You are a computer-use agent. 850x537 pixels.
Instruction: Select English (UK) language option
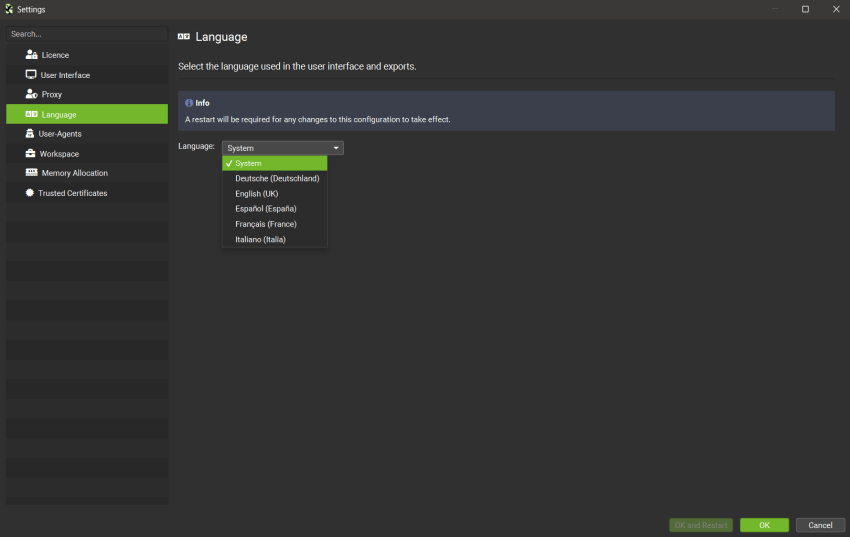coord(257,194)
